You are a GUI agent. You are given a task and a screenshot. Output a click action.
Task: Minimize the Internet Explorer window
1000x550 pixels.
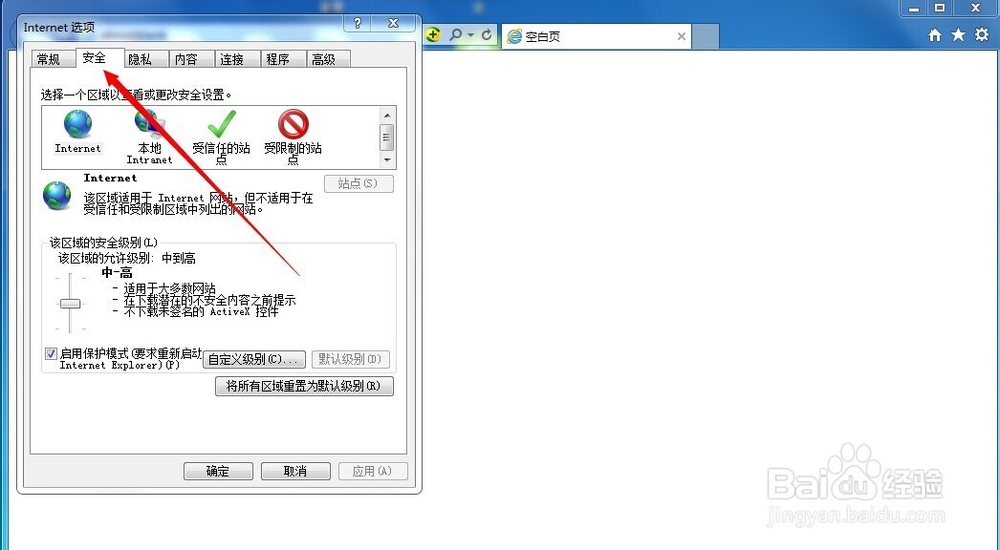(914, 8)
